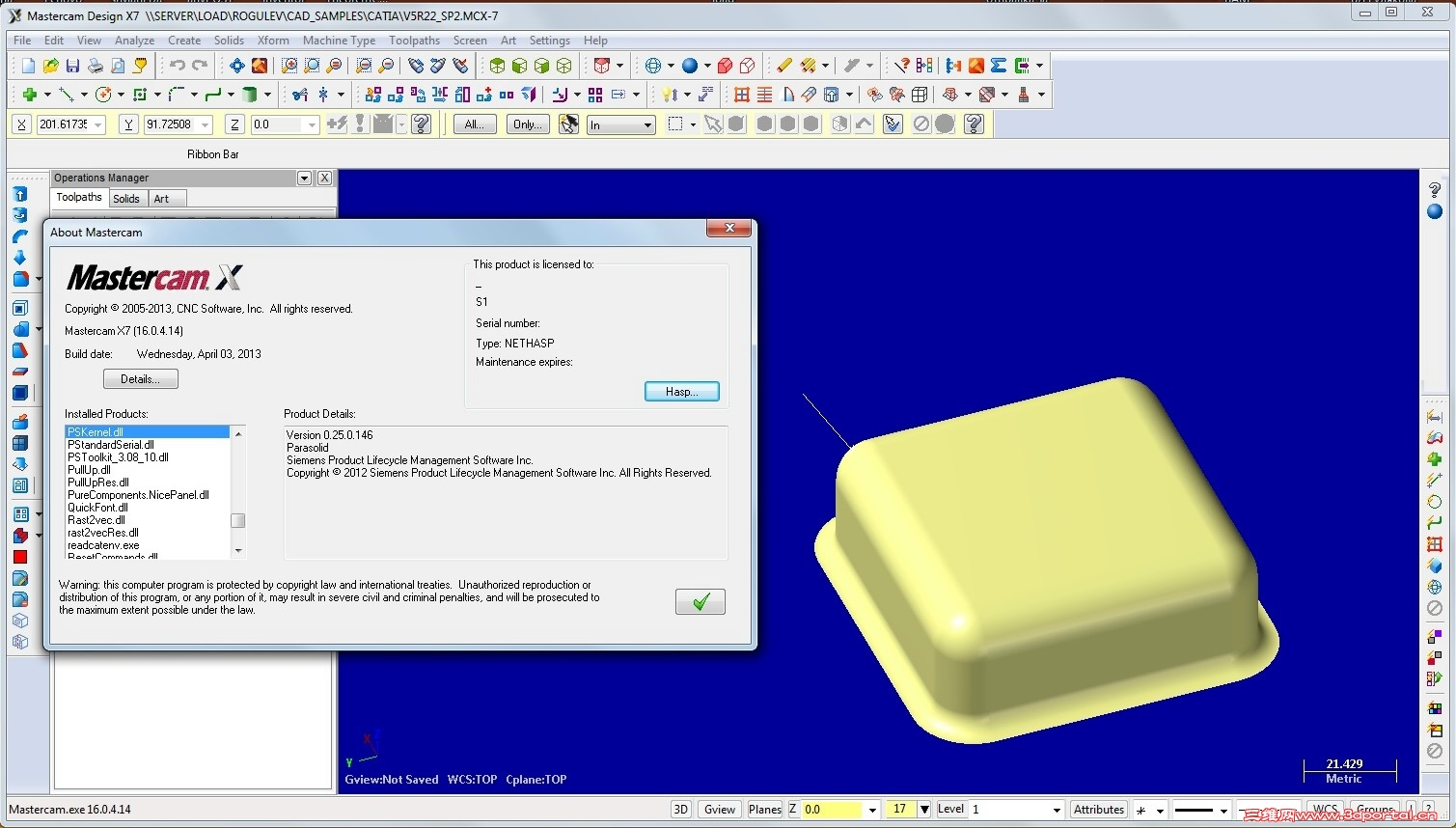Click the Hasp button in the license panel
Viewport: 1456px width, 828px height.
(x=681, y=391)
